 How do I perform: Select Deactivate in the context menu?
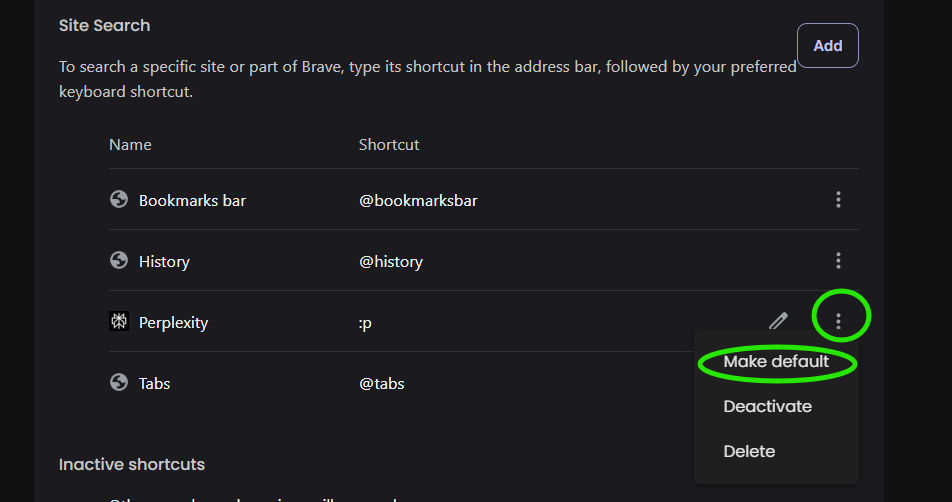(767, 407)
